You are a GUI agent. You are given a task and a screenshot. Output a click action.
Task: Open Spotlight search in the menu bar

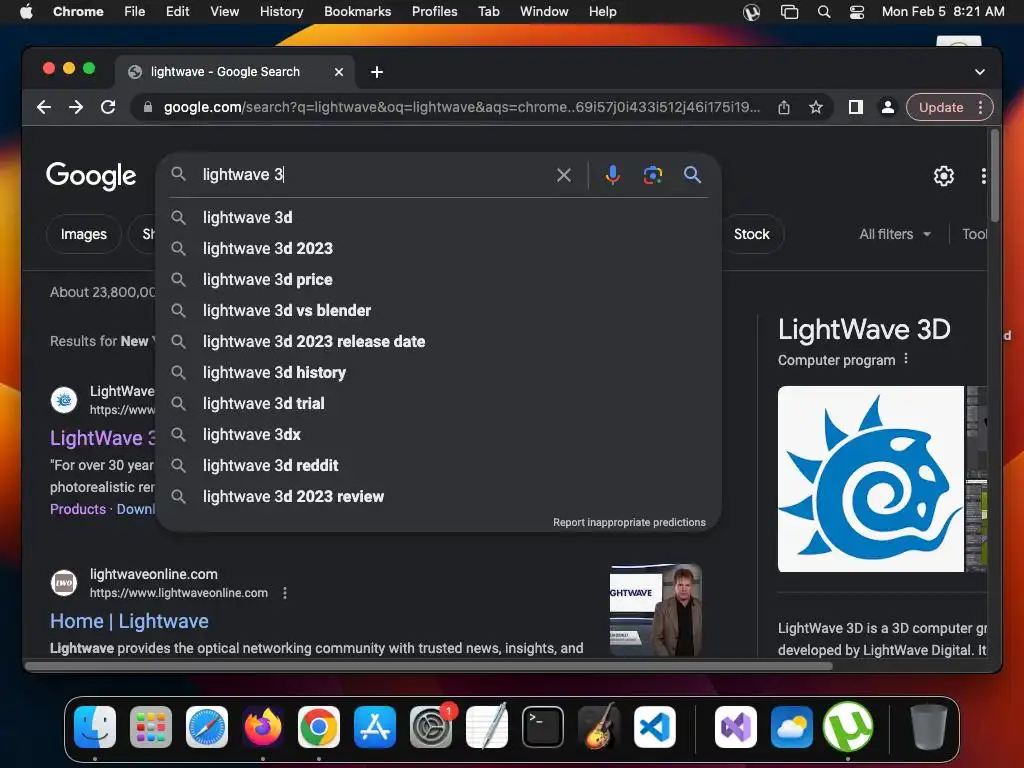click(824, 12)
